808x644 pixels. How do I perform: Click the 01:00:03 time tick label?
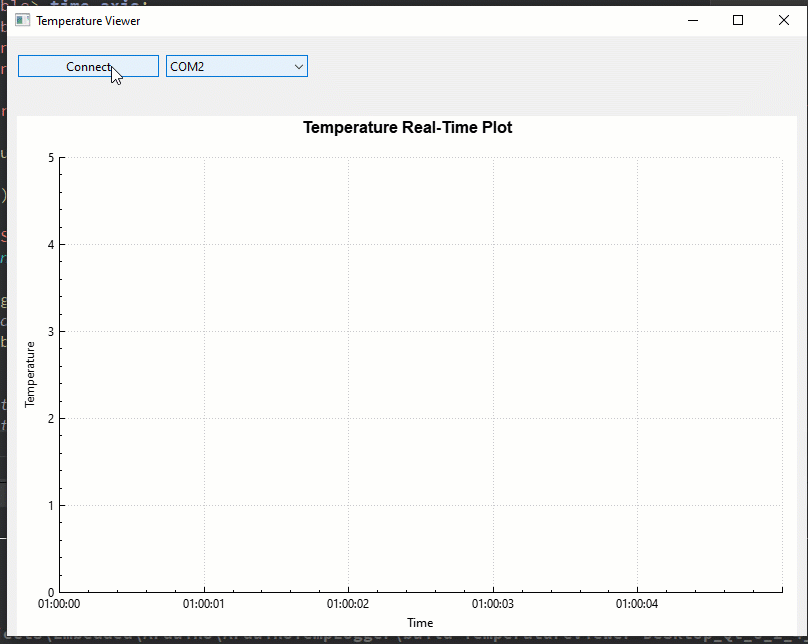(x=492, y=604)
